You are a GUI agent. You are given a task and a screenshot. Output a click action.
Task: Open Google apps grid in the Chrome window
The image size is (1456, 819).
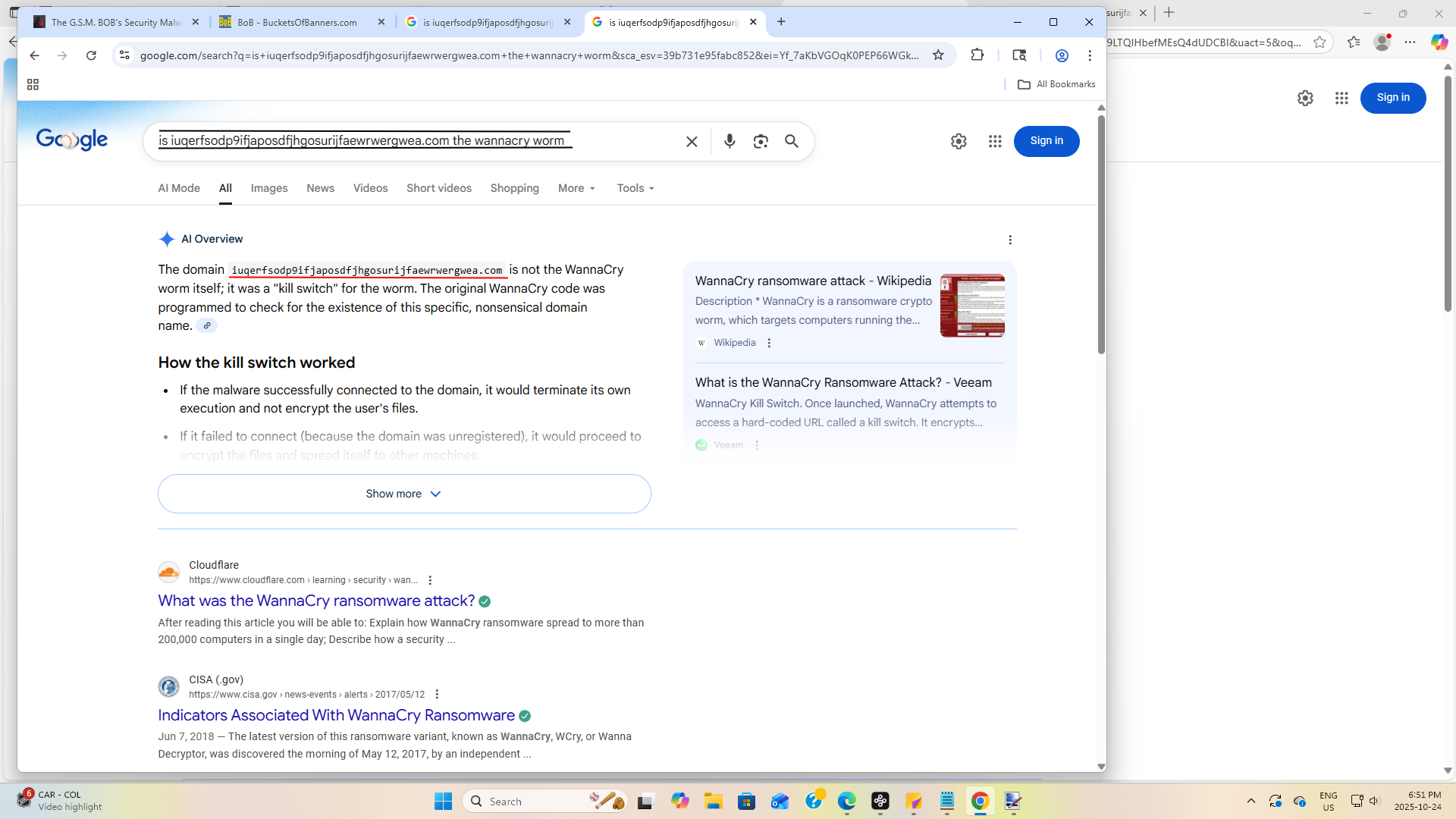pyautogui.click(x=995, y=141)
